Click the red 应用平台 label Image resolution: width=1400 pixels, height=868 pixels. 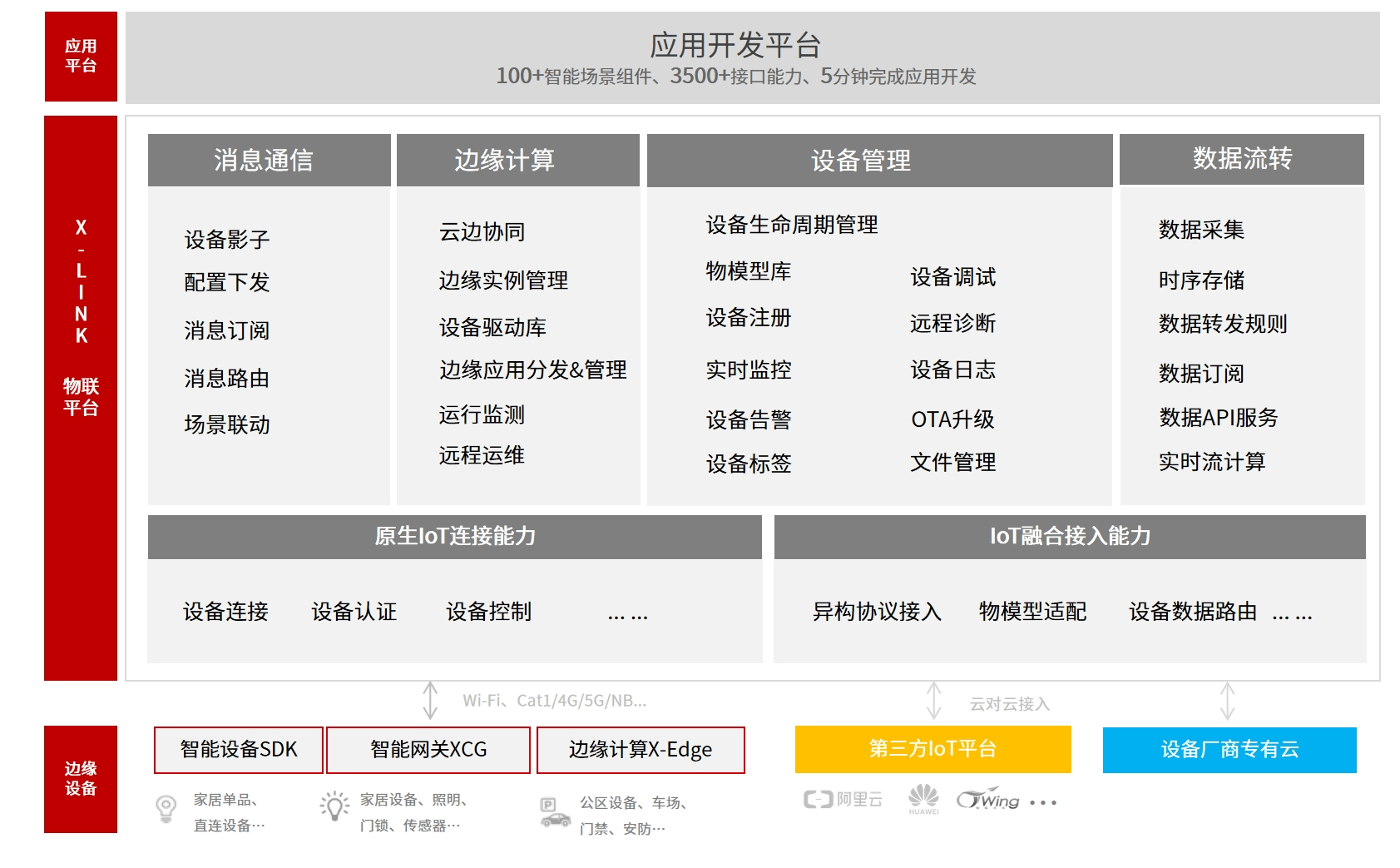(81, 57)
